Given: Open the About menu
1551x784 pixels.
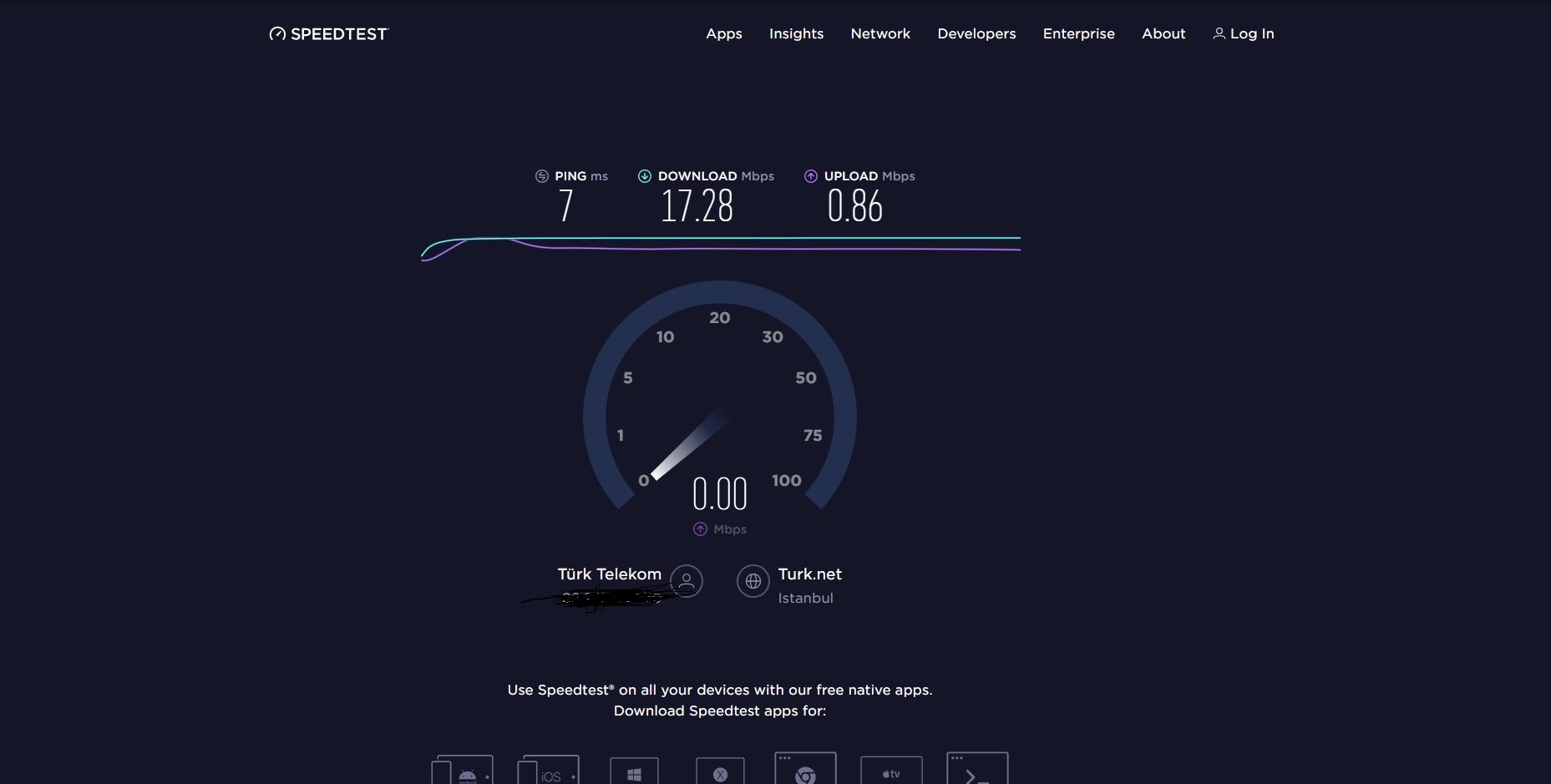Looking at the screenshot, I should pyautogui.click(x=1163, y=33).
